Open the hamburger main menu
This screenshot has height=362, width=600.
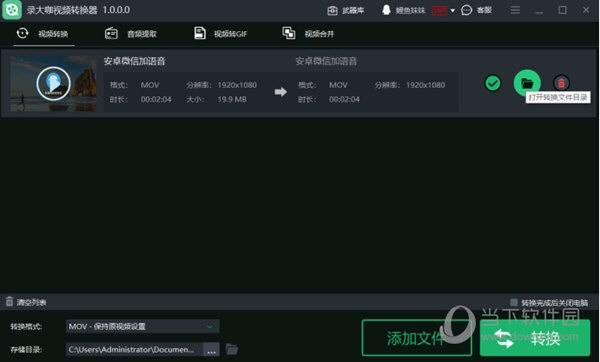(x=515, y=10)
